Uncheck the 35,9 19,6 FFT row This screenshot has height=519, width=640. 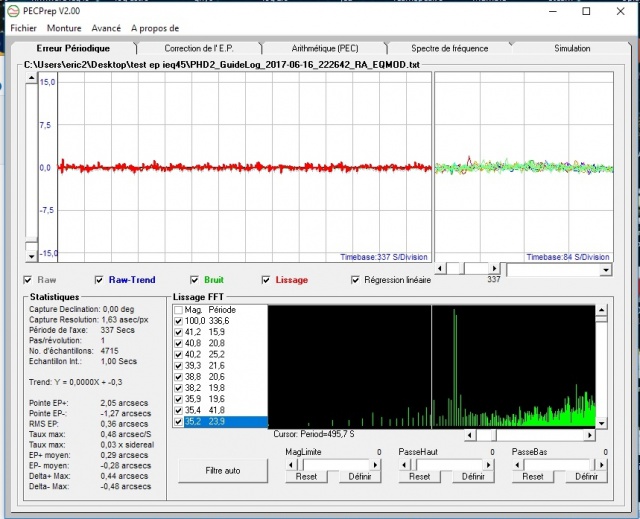178,399
